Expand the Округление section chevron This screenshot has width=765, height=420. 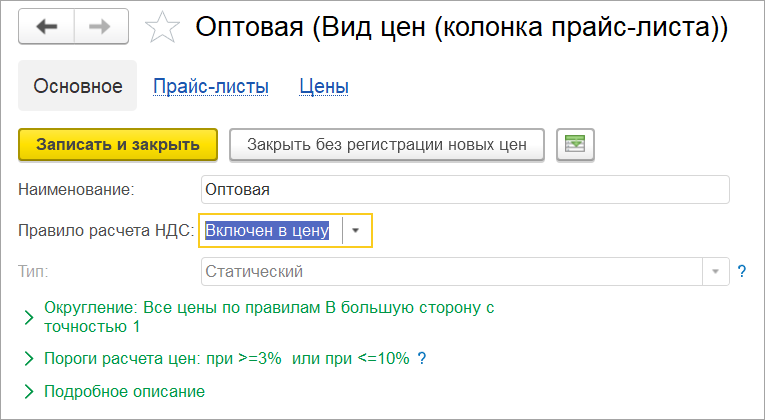pyautogui.click(x=28, y=317)
